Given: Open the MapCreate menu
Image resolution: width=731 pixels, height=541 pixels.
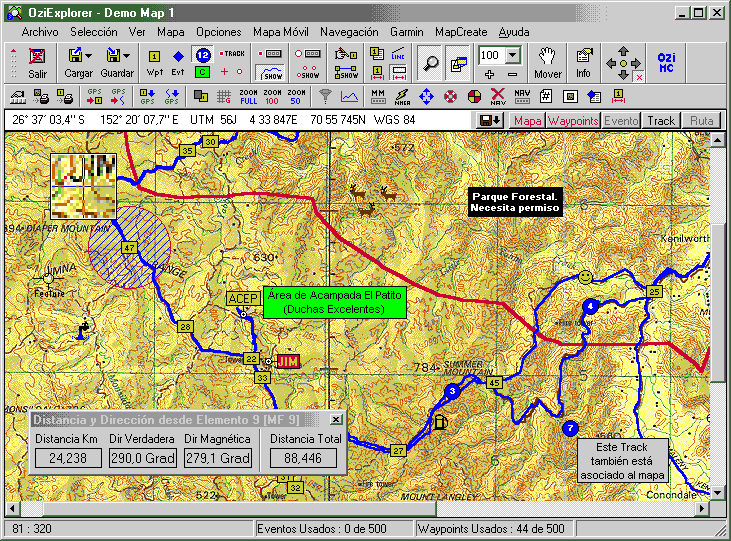Looking at the screenshot, I should 461,32.
